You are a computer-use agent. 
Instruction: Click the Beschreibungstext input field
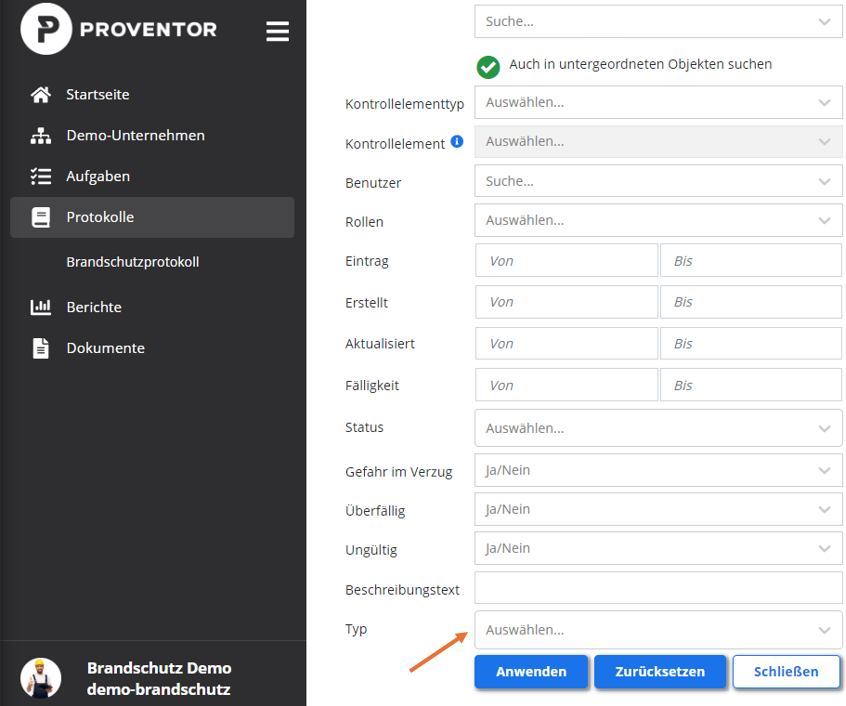pyautogui.click(x=658, y=588)
